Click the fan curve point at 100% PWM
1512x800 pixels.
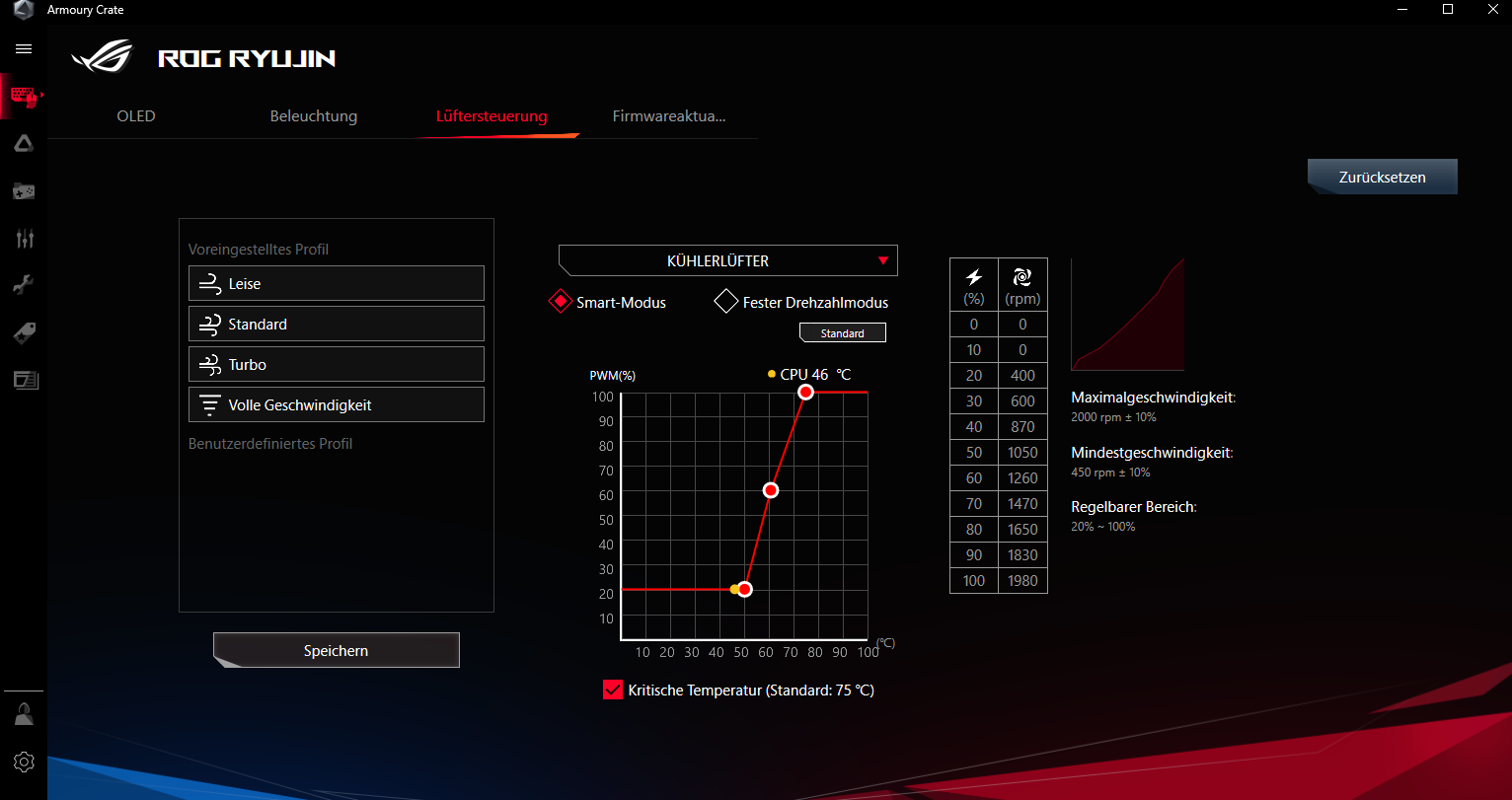[805, 392]
